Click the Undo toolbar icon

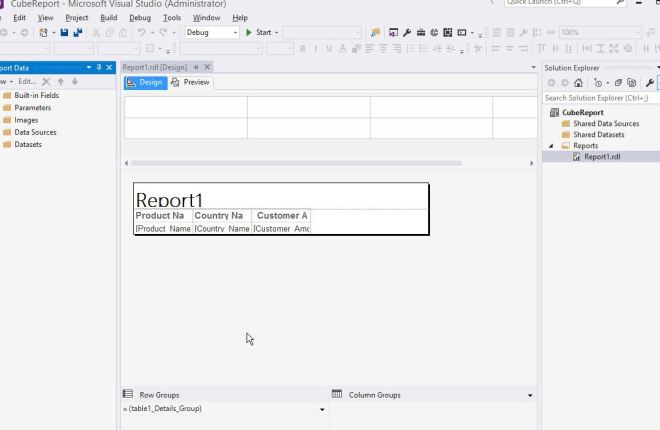(x=142, y=33)
